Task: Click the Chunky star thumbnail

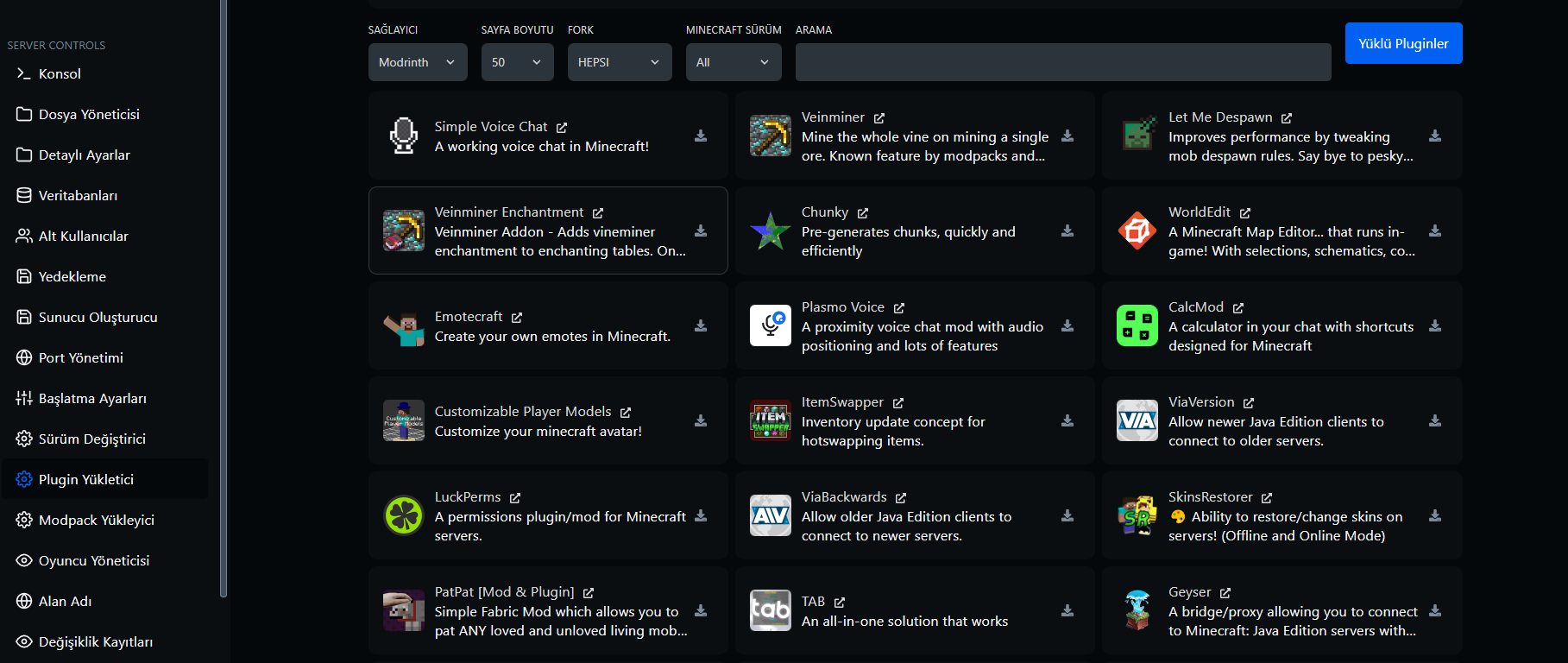Action: tap(771, 230)
